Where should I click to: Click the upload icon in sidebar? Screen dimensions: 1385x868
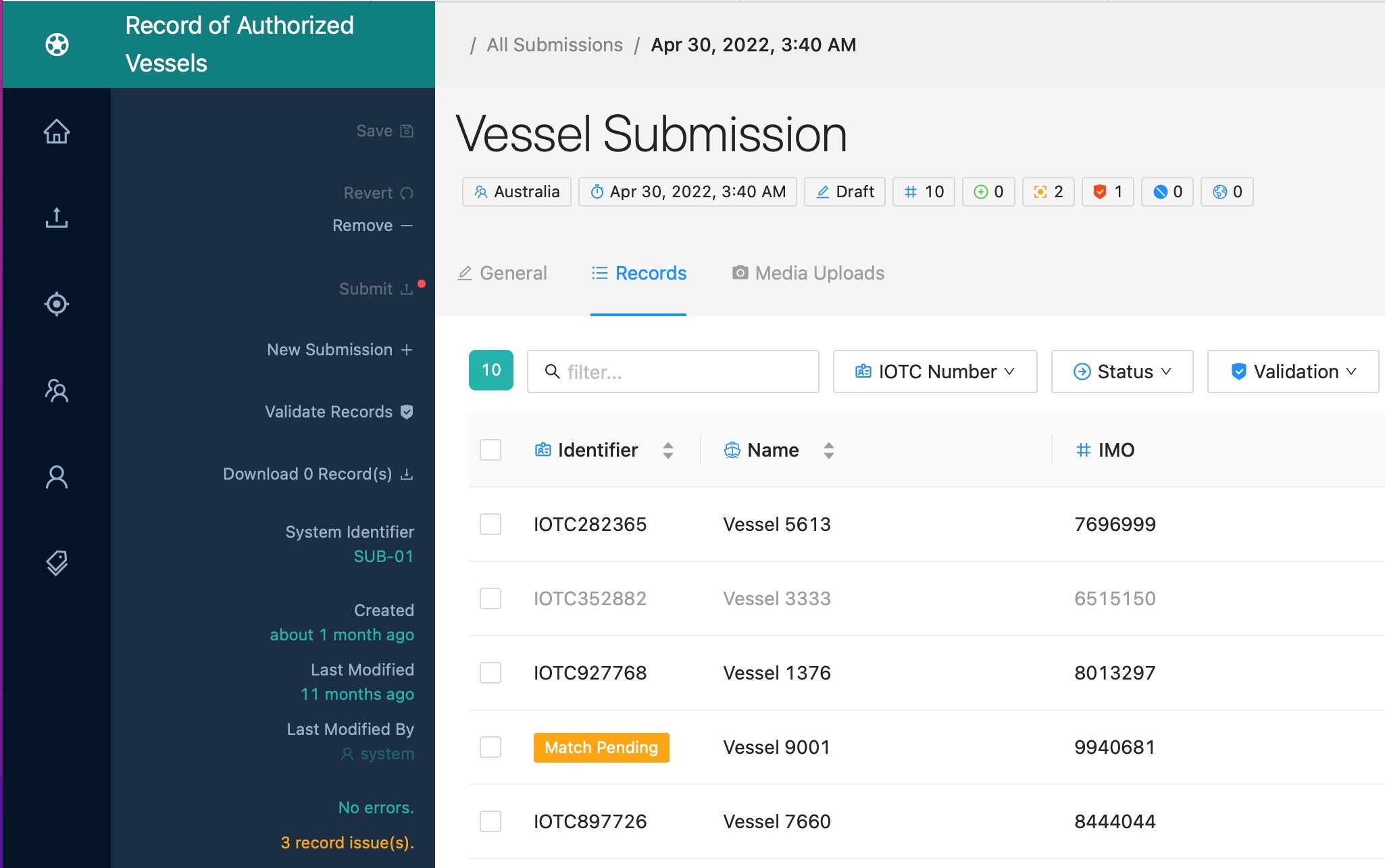coord(57,218)
